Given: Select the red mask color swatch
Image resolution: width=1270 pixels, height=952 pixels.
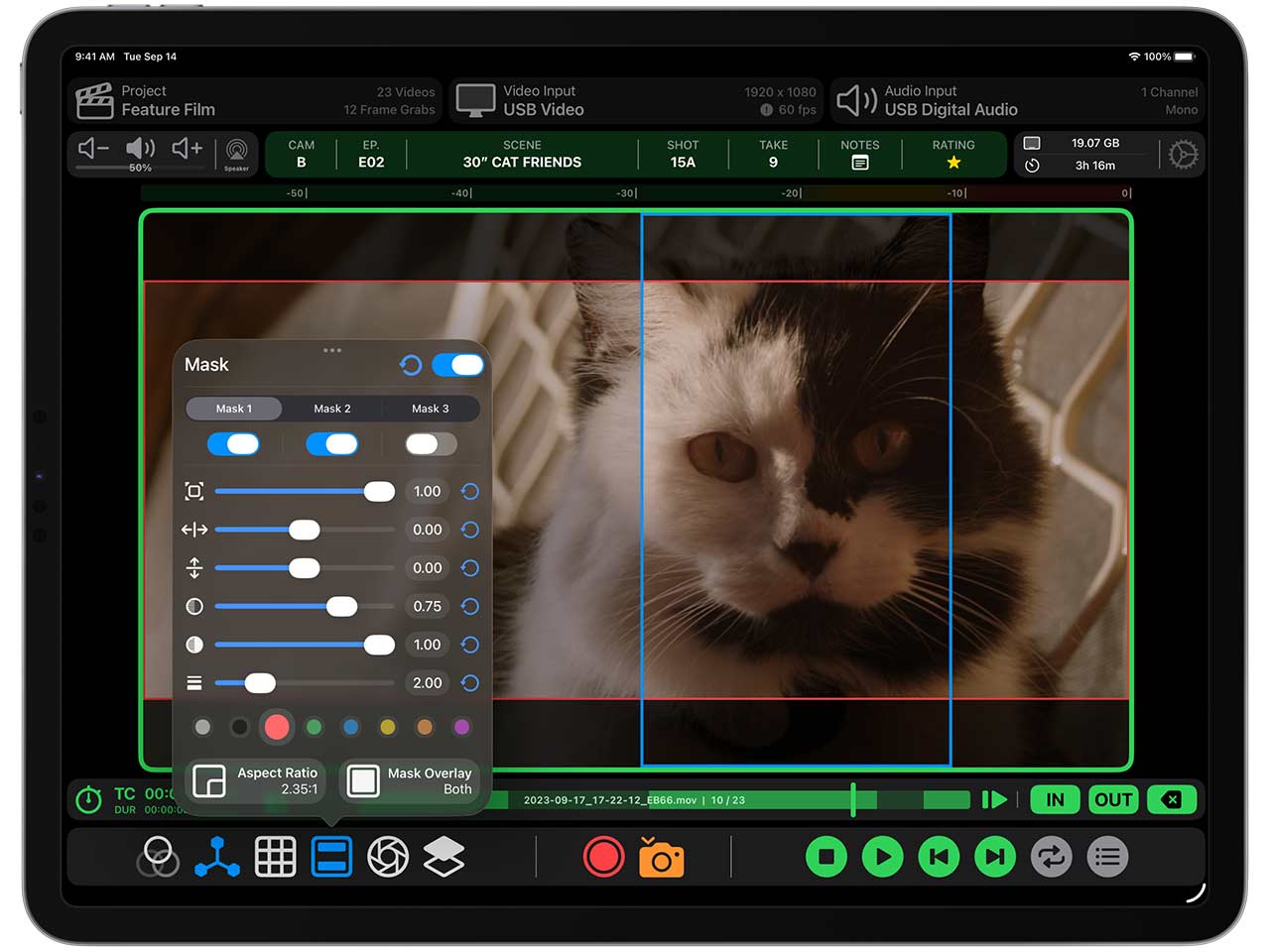Looking at the screenshot, I should tap(277, 728).
